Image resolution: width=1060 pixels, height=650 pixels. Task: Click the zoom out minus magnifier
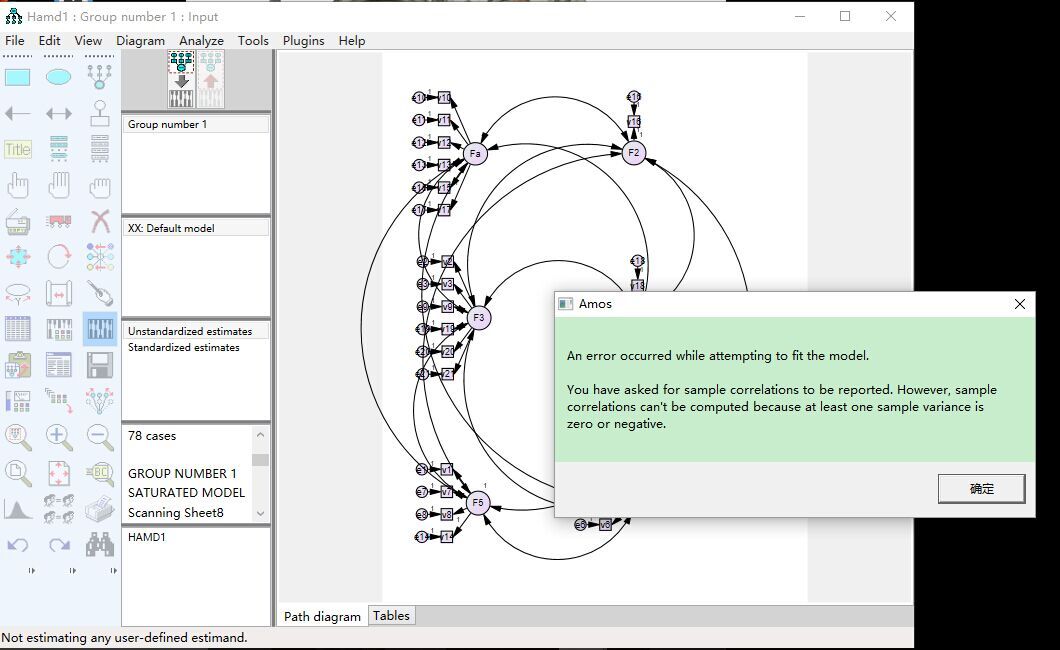pos(100,437)
